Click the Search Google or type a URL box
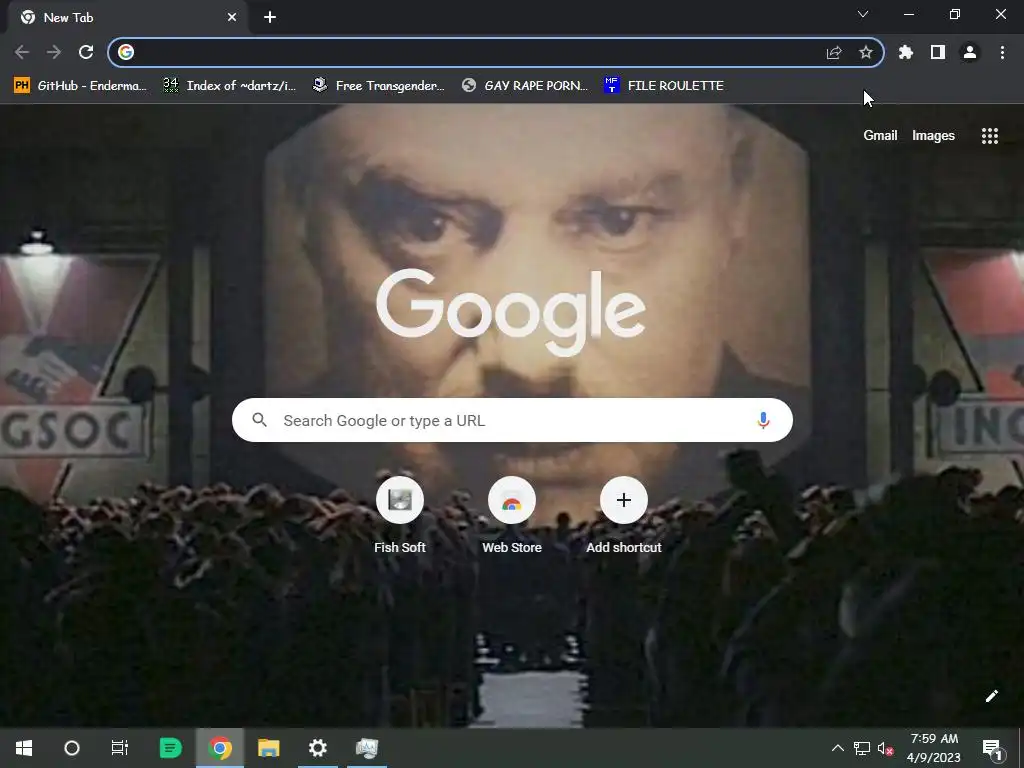This screenshot has width=1024, height=768. tap(512, 420)
